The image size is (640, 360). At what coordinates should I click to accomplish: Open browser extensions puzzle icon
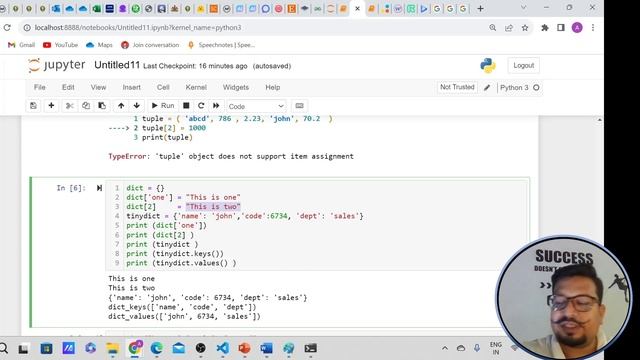coord(545,28)
